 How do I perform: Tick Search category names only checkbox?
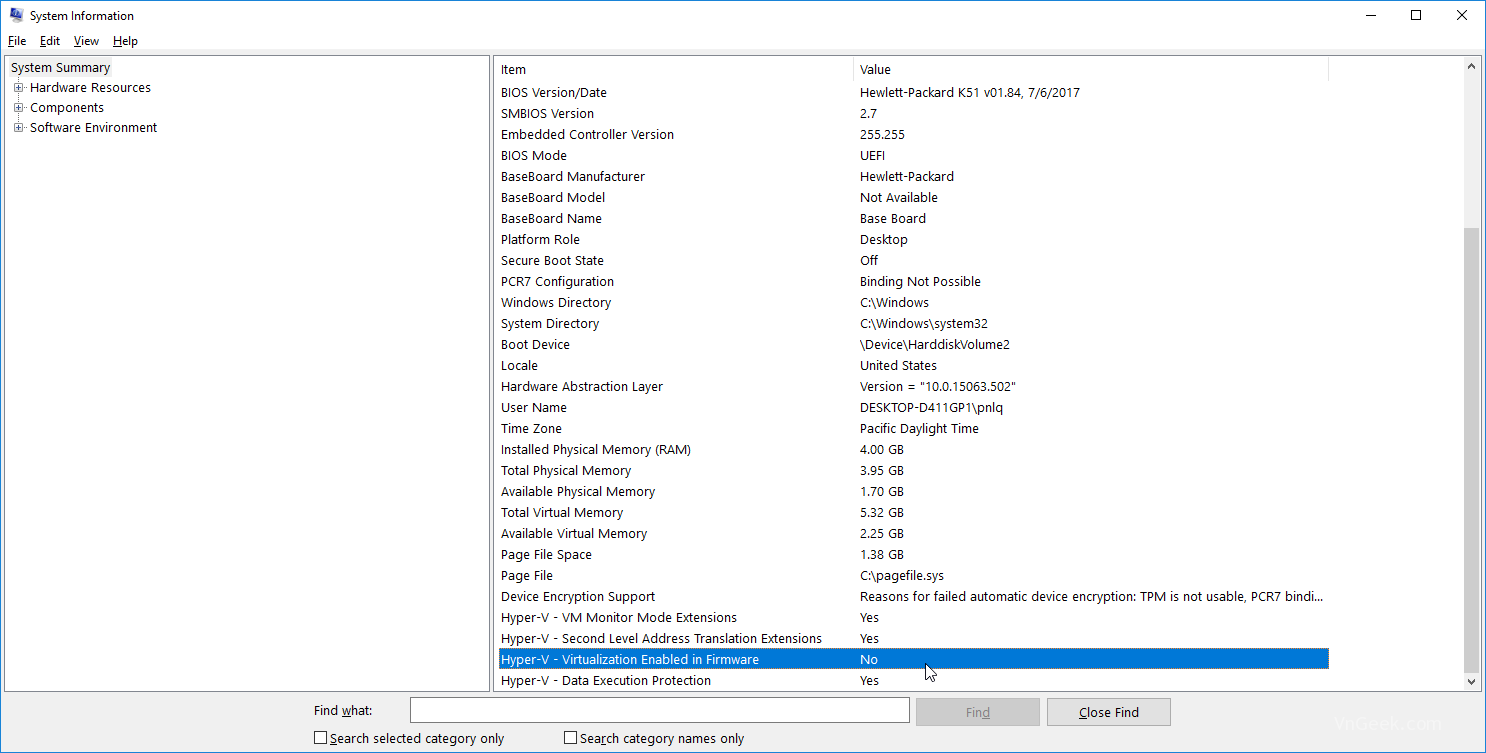click(571, 738)
